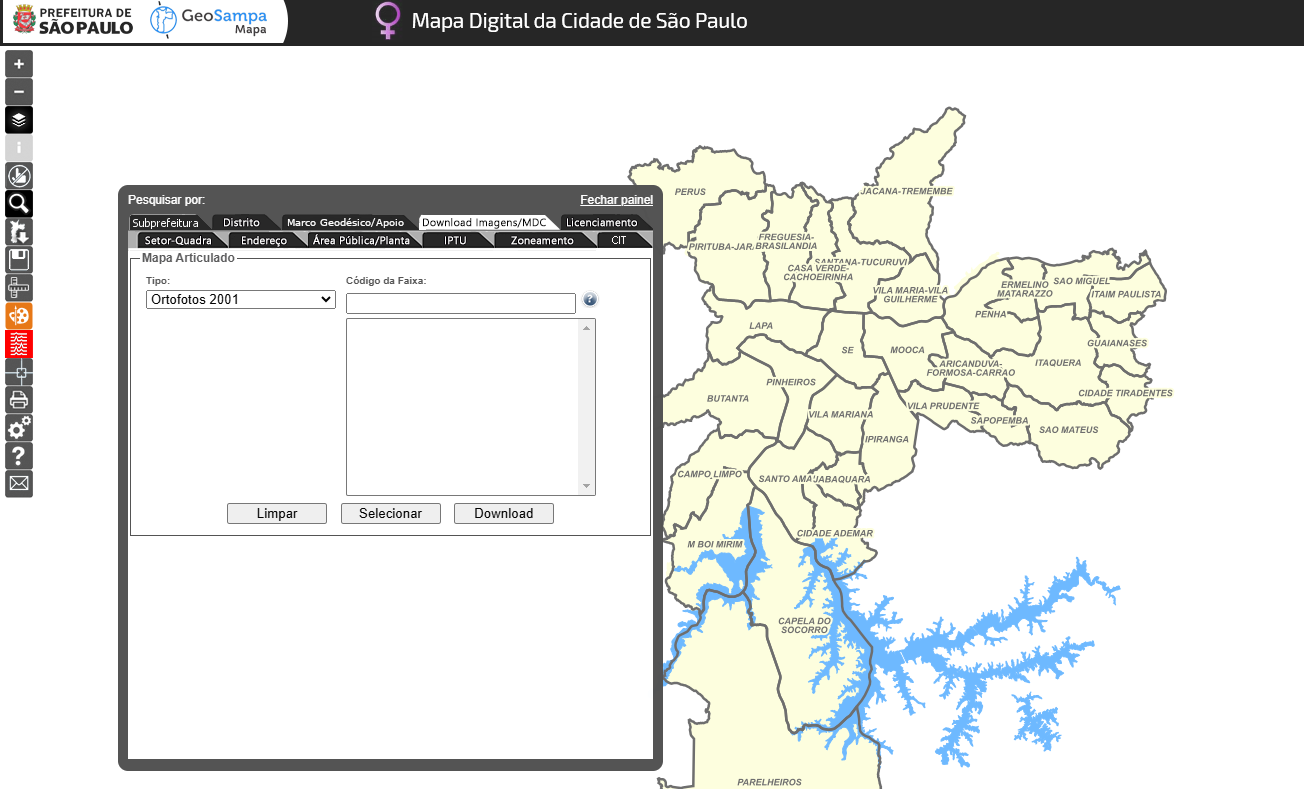Open the Subprefeitura search tab
Screen dimensions: 1304x789
[165, 223]
